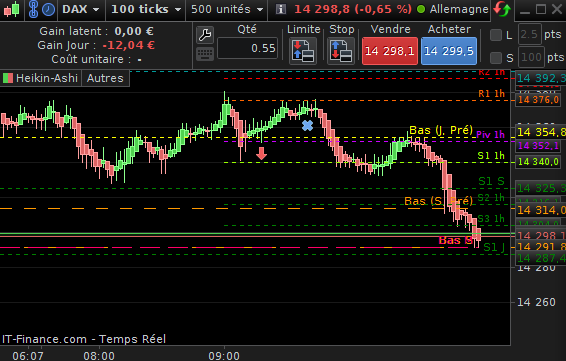Click the 14 340,0 S1 price label
The image size is (566, 361).
click(538, 161)
